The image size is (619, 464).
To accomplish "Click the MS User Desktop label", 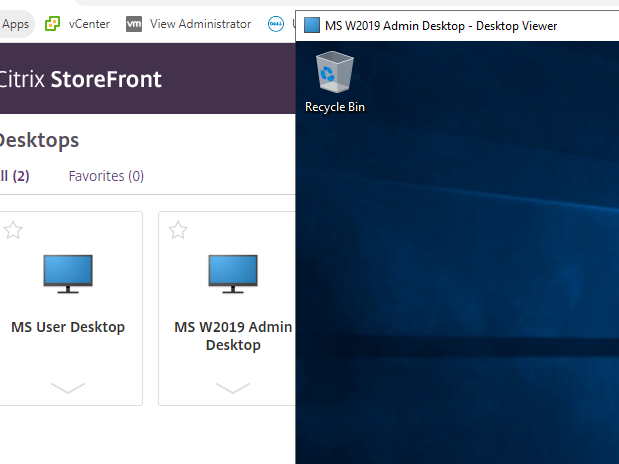I will pos(68,327).
